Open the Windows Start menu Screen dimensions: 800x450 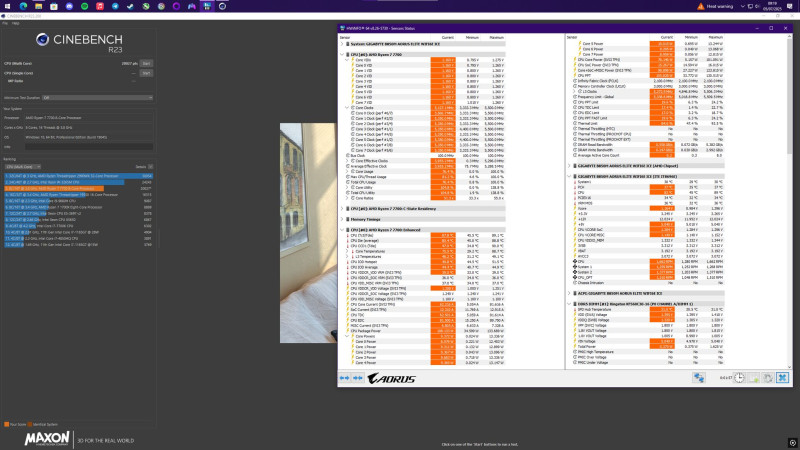pyautogui.click(x=8, y=6)
